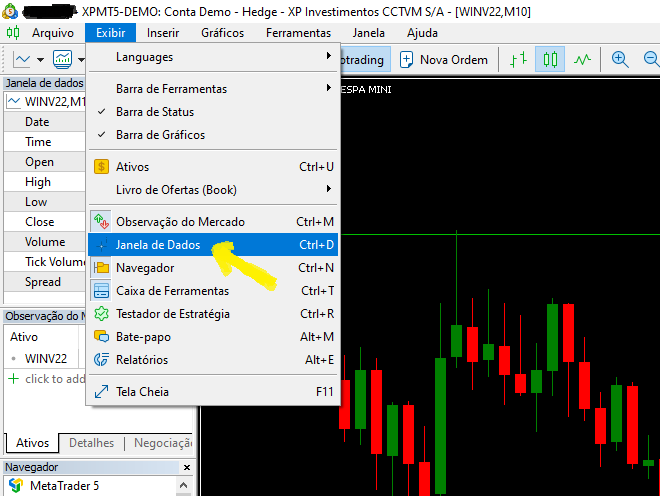Click the MetaTrader 5 icon in Navegador

pyautogui.click(x=16, y=485)
